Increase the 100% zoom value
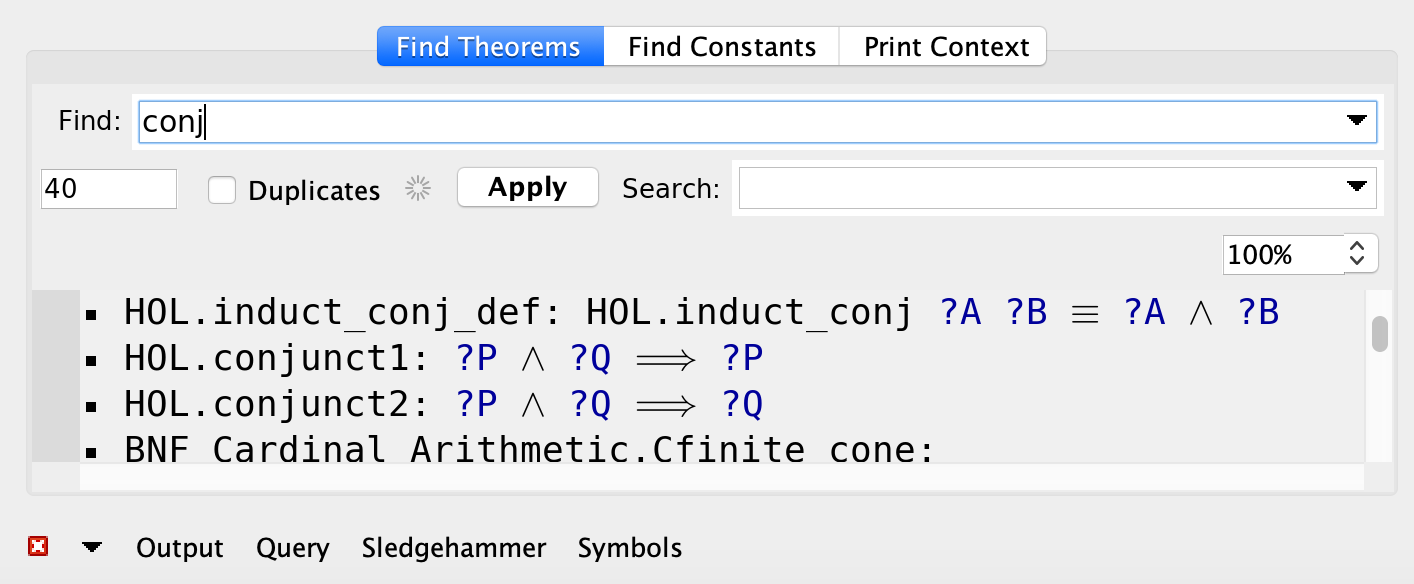The height and width of the screenshot is (584, 1414). pyautogui.click(x=1358, y=247)
